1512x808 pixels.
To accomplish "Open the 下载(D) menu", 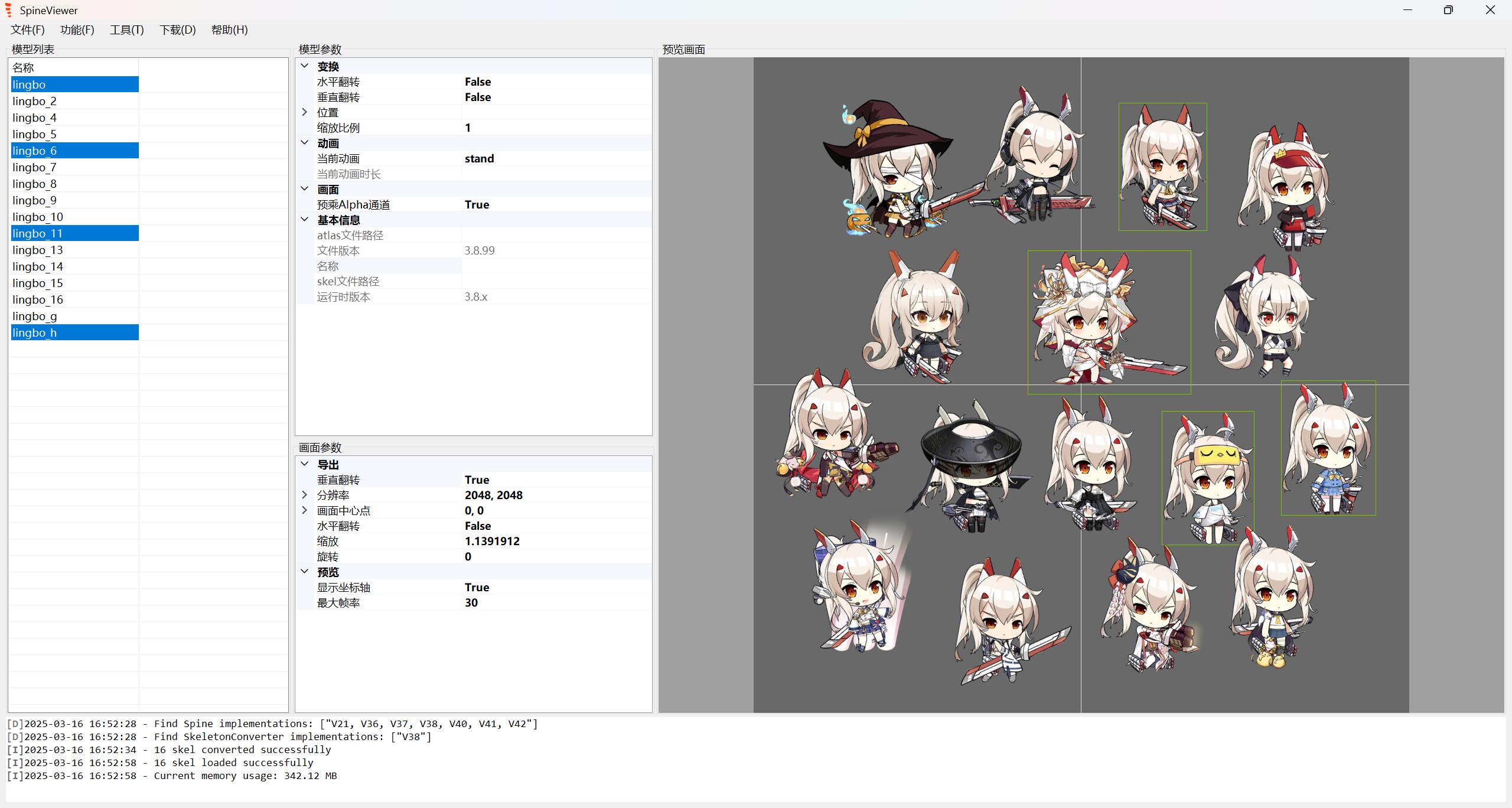I will click(x=177, y=30).
